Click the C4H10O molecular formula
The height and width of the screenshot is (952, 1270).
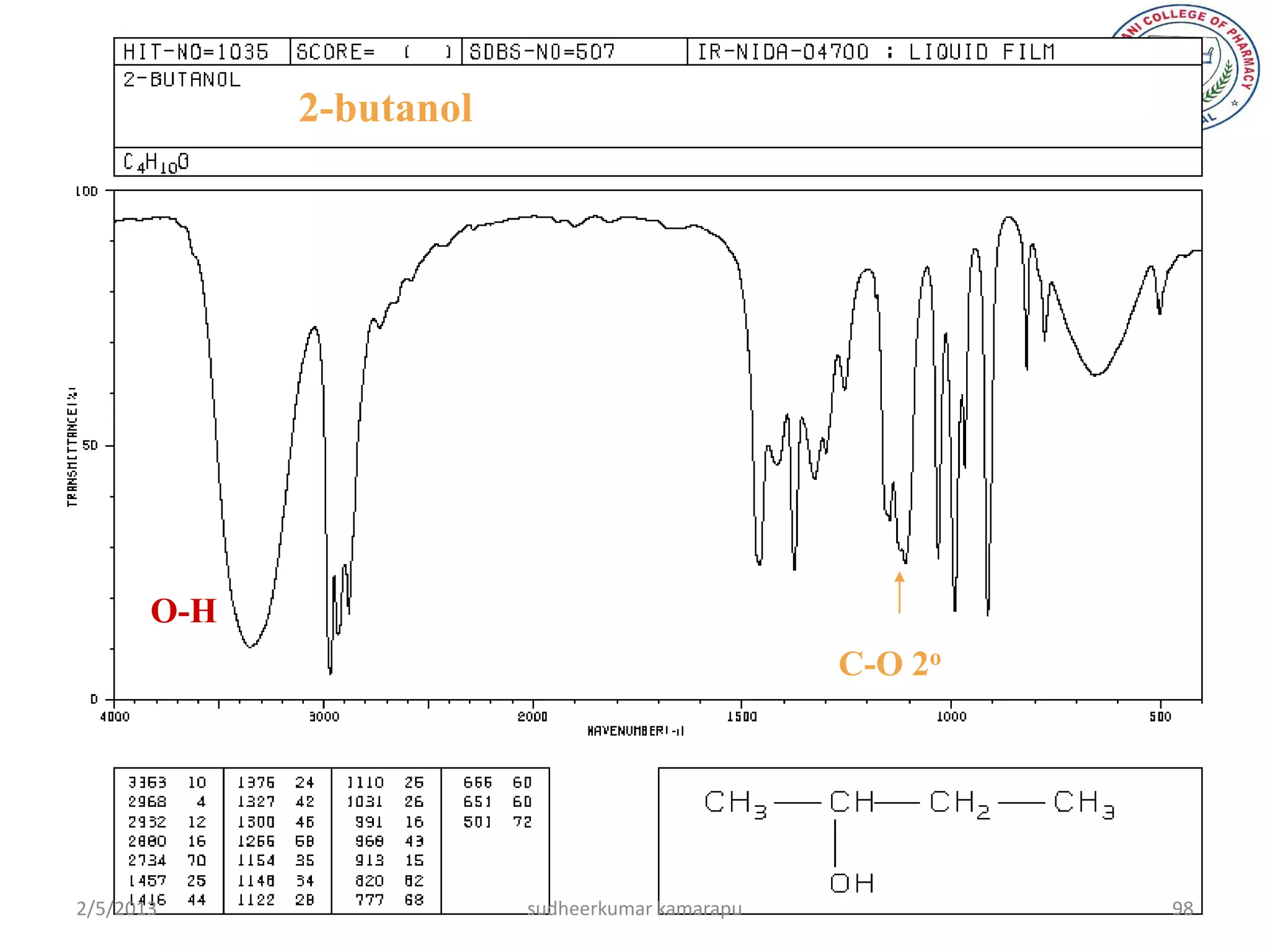pos(156,162)
